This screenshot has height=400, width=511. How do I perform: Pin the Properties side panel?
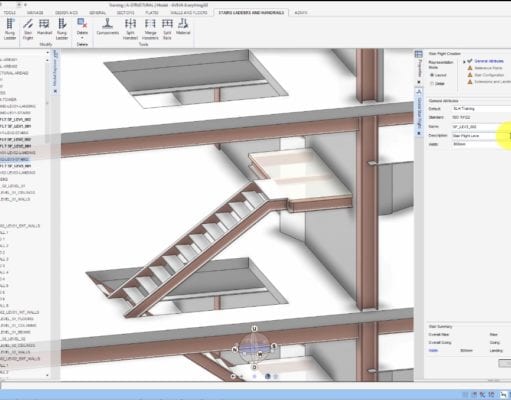(x=419, y=82)
